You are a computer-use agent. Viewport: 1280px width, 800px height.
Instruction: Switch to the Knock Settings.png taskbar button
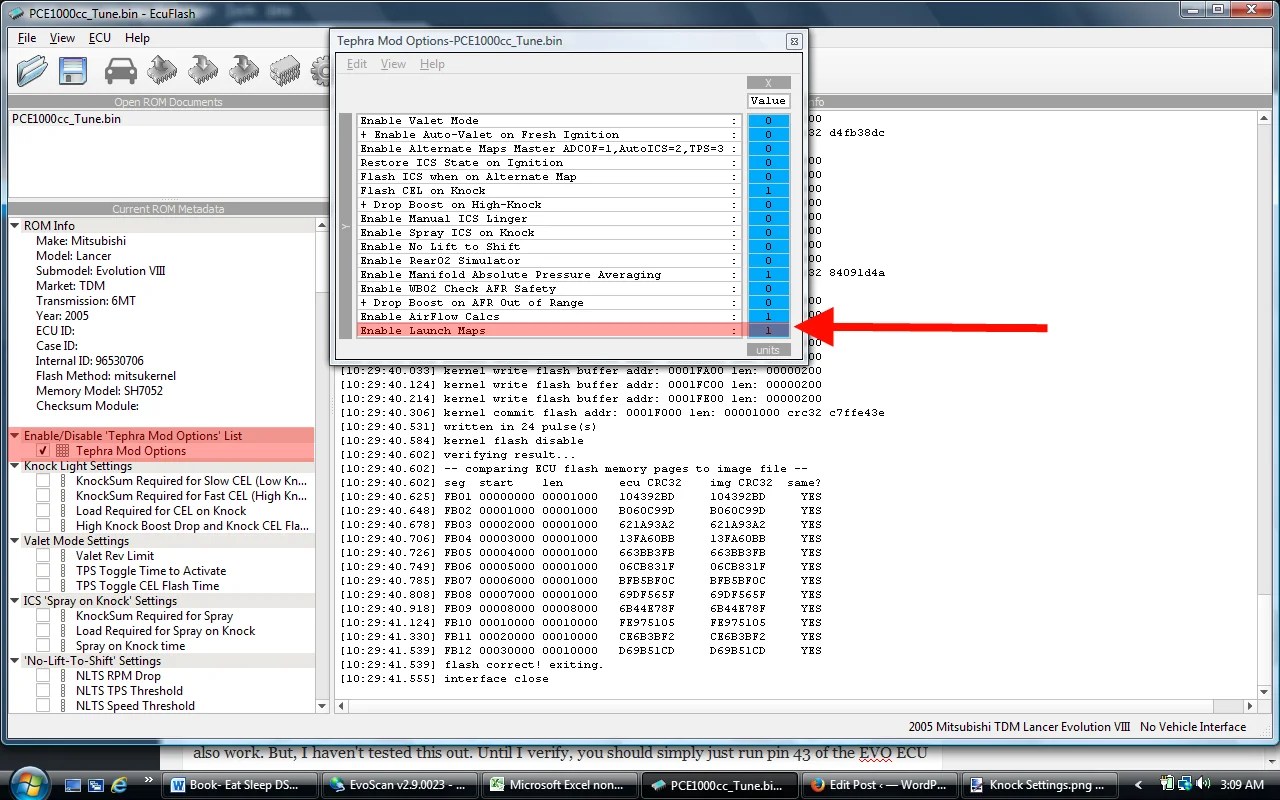tap(1040, 785)
